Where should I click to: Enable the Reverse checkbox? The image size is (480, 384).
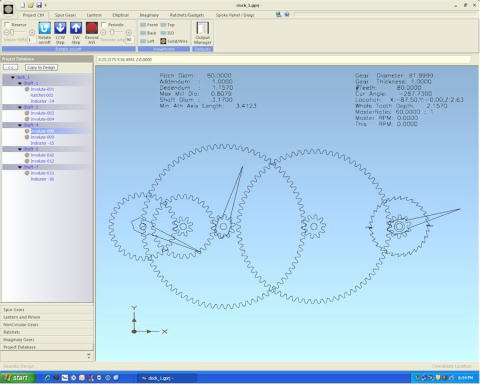[7, 25]
